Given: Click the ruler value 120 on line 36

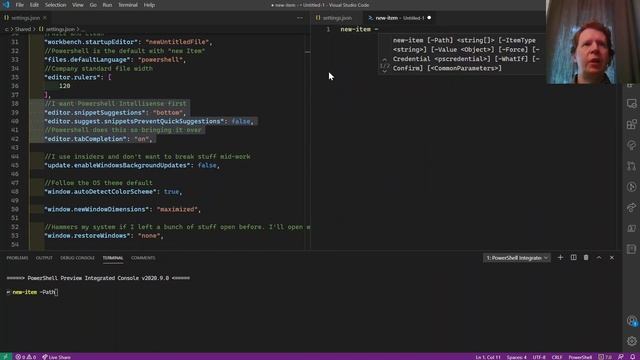Looking at the screenshot, I should coord(64,86).
